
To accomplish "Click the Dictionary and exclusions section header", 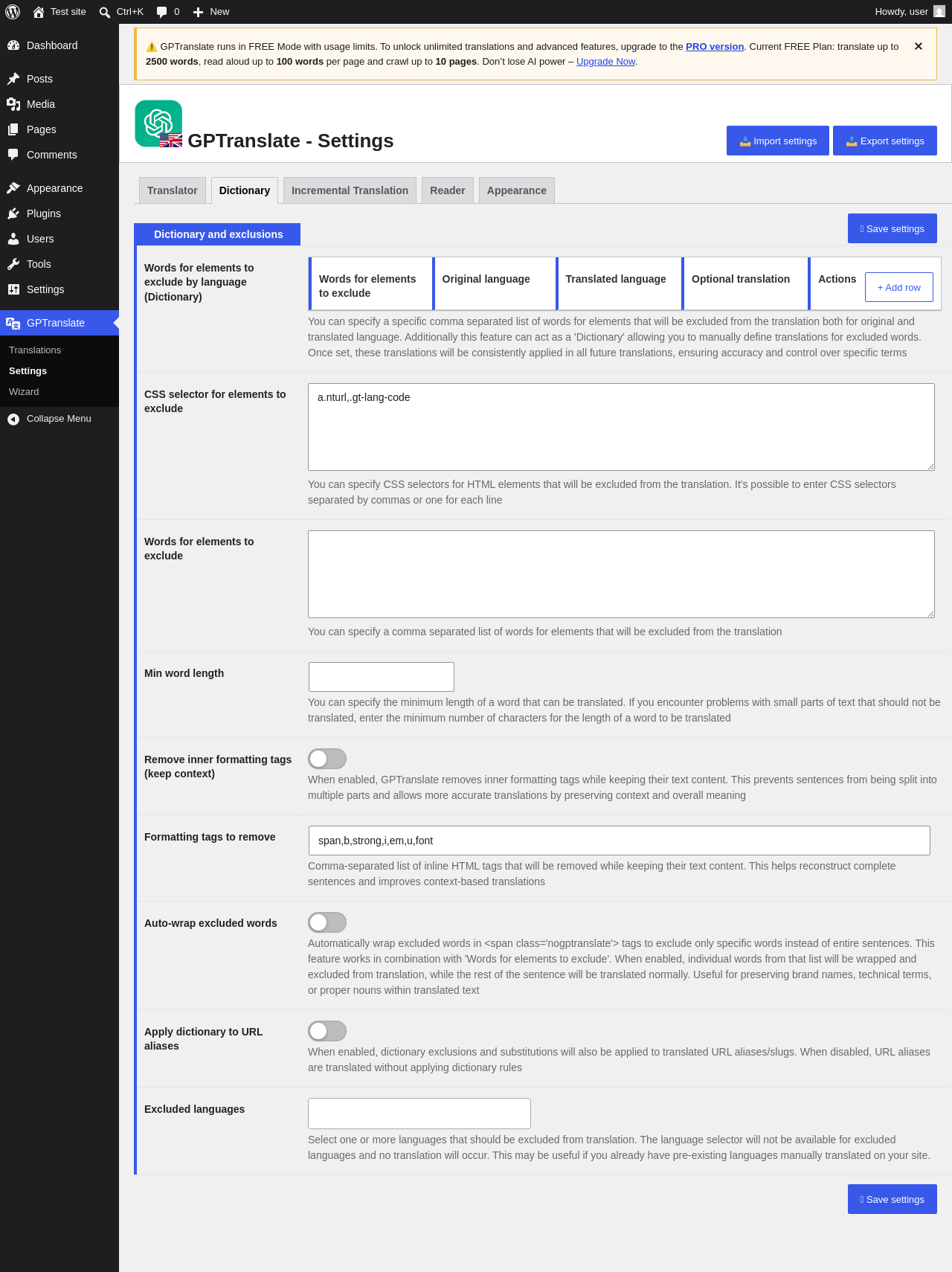I will 219,234.
